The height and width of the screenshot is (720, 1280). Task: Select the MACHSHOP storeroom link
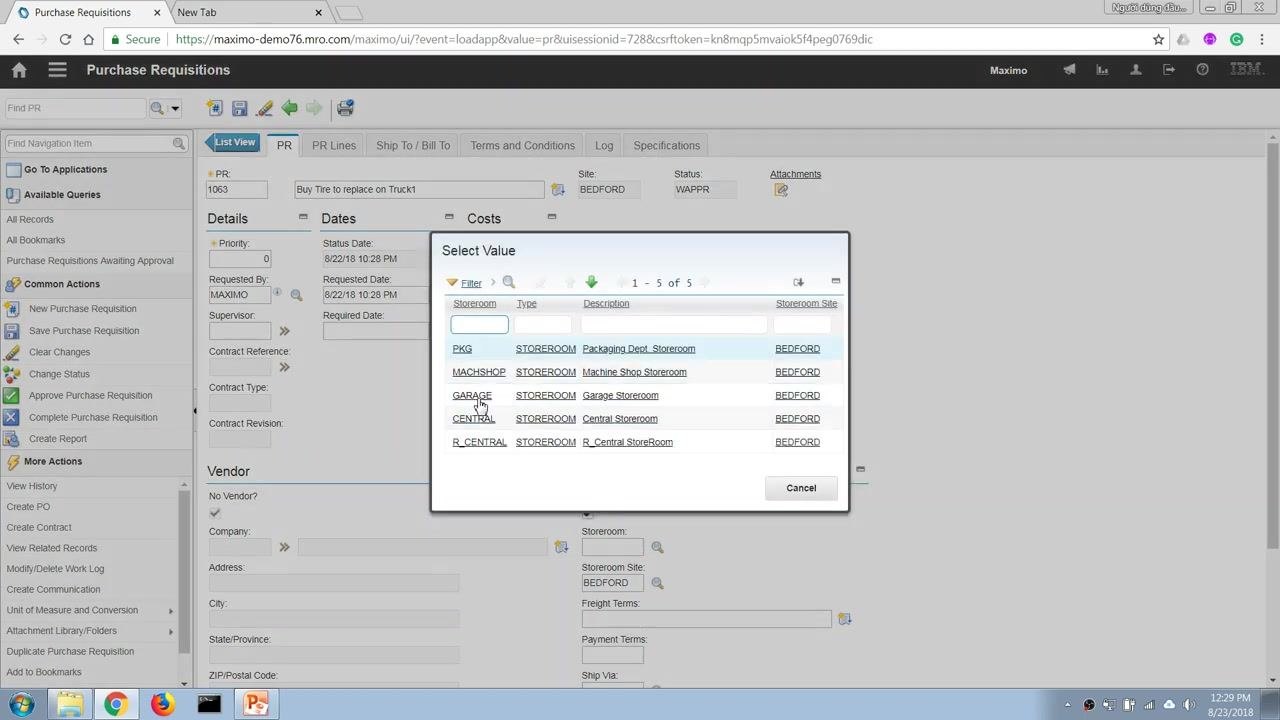coord(479,372)
